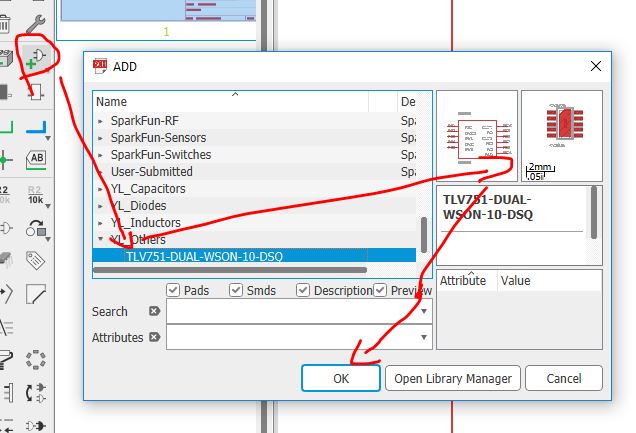636x433 pixels.
Task: Expand the SparkFun-Sensors library
Action: coord(100,138)
